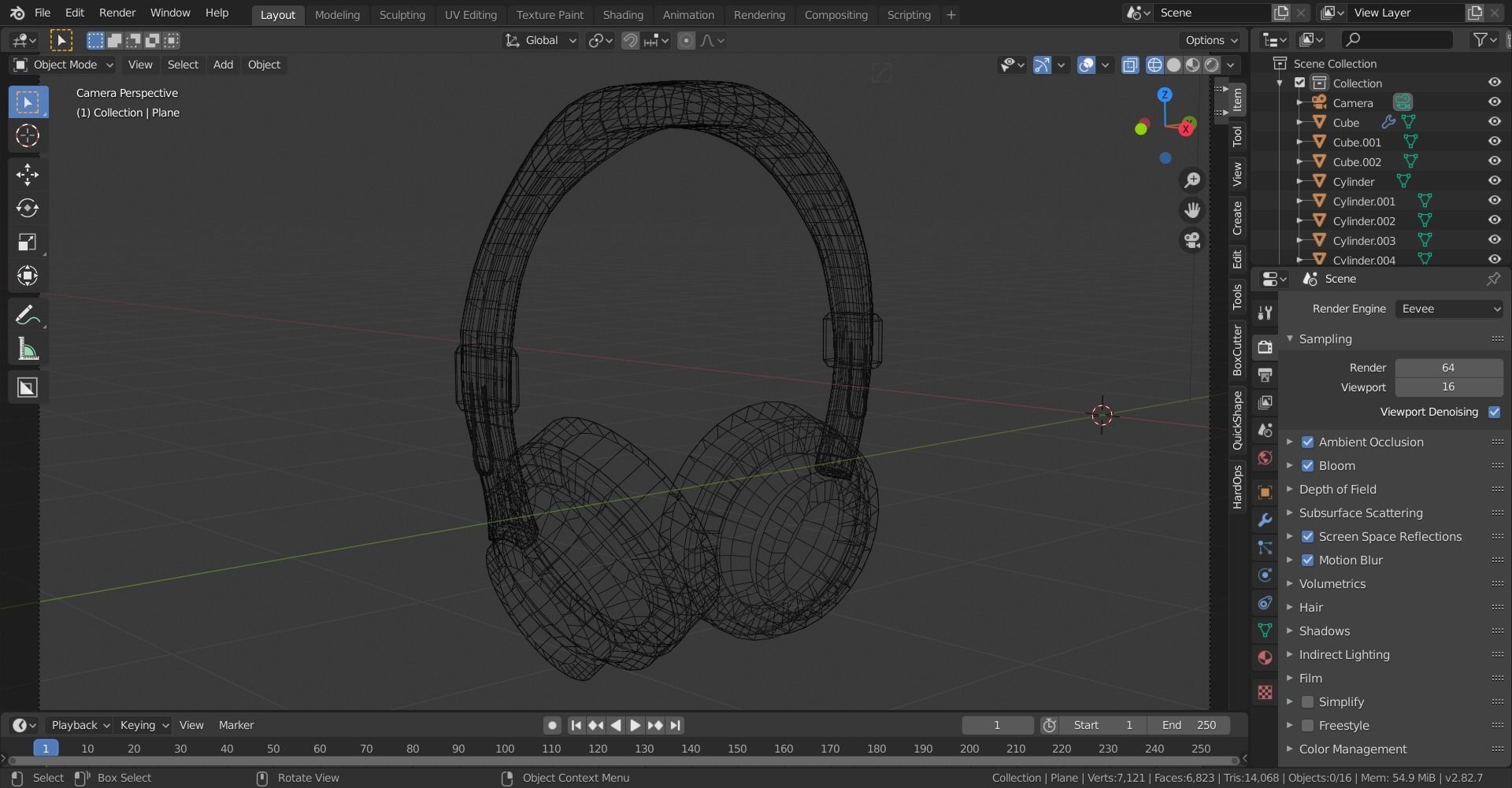The height and width of the screenshot is (788, 1512).
Task: Open the Options dropdown in header
Action: click(x=1211, y=40)
